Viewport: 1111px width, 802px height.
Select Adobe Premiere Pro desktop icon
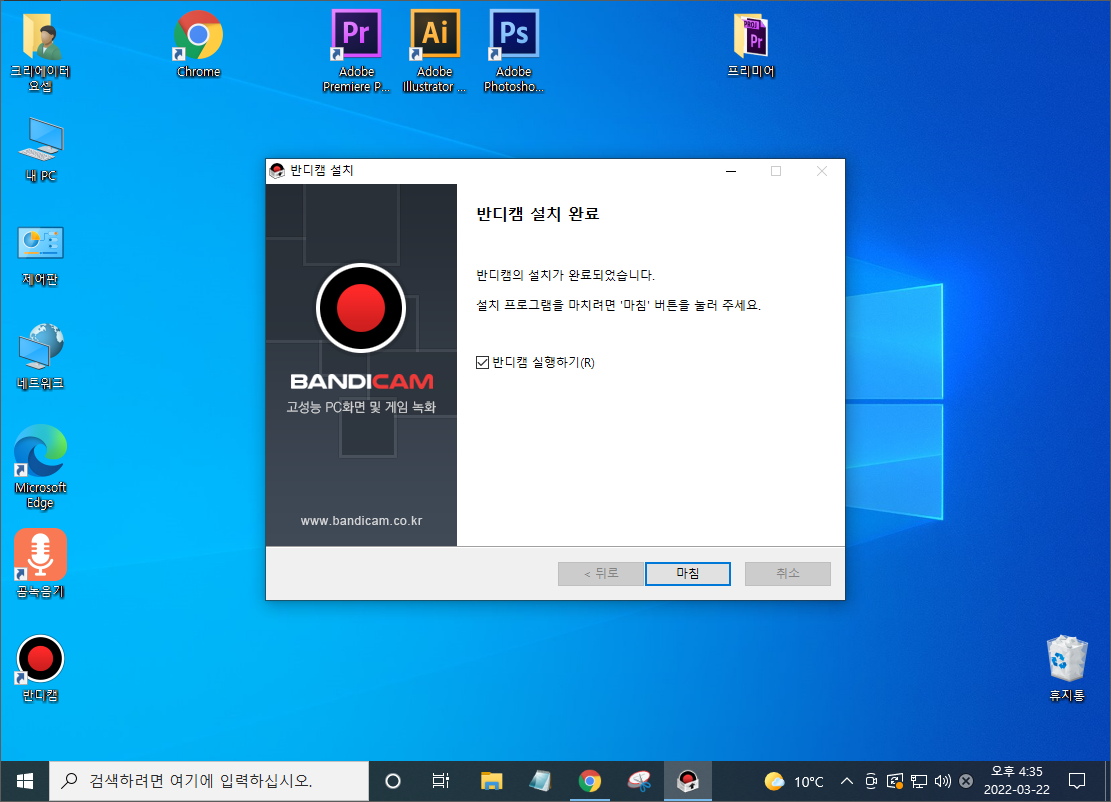[356, 51]
